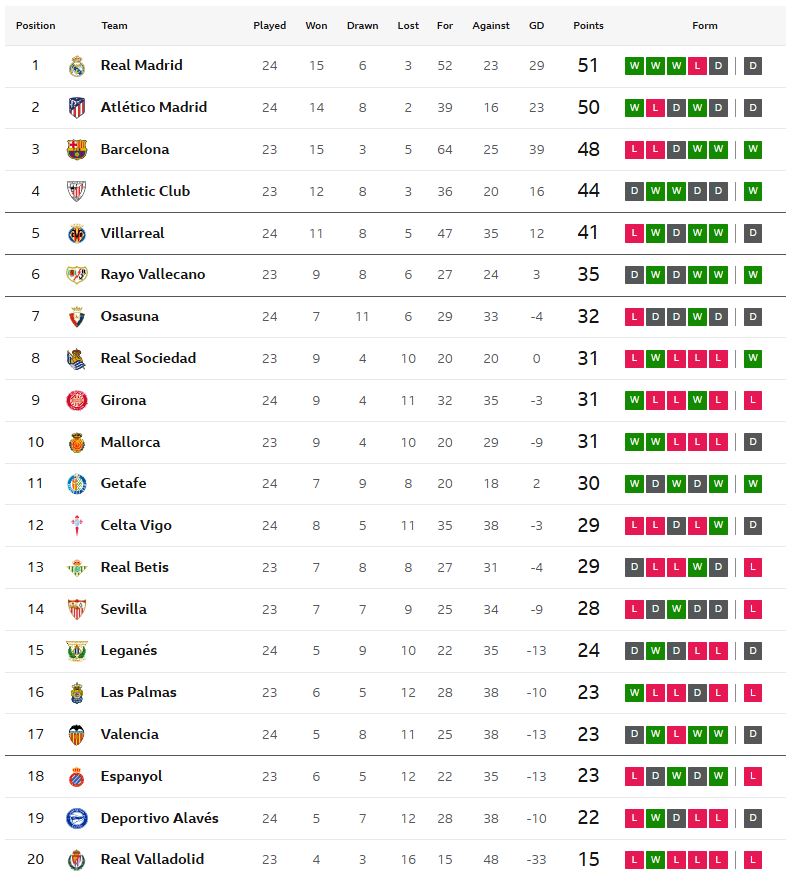Click the Rayo Vallecano crest

pos(77,275)
